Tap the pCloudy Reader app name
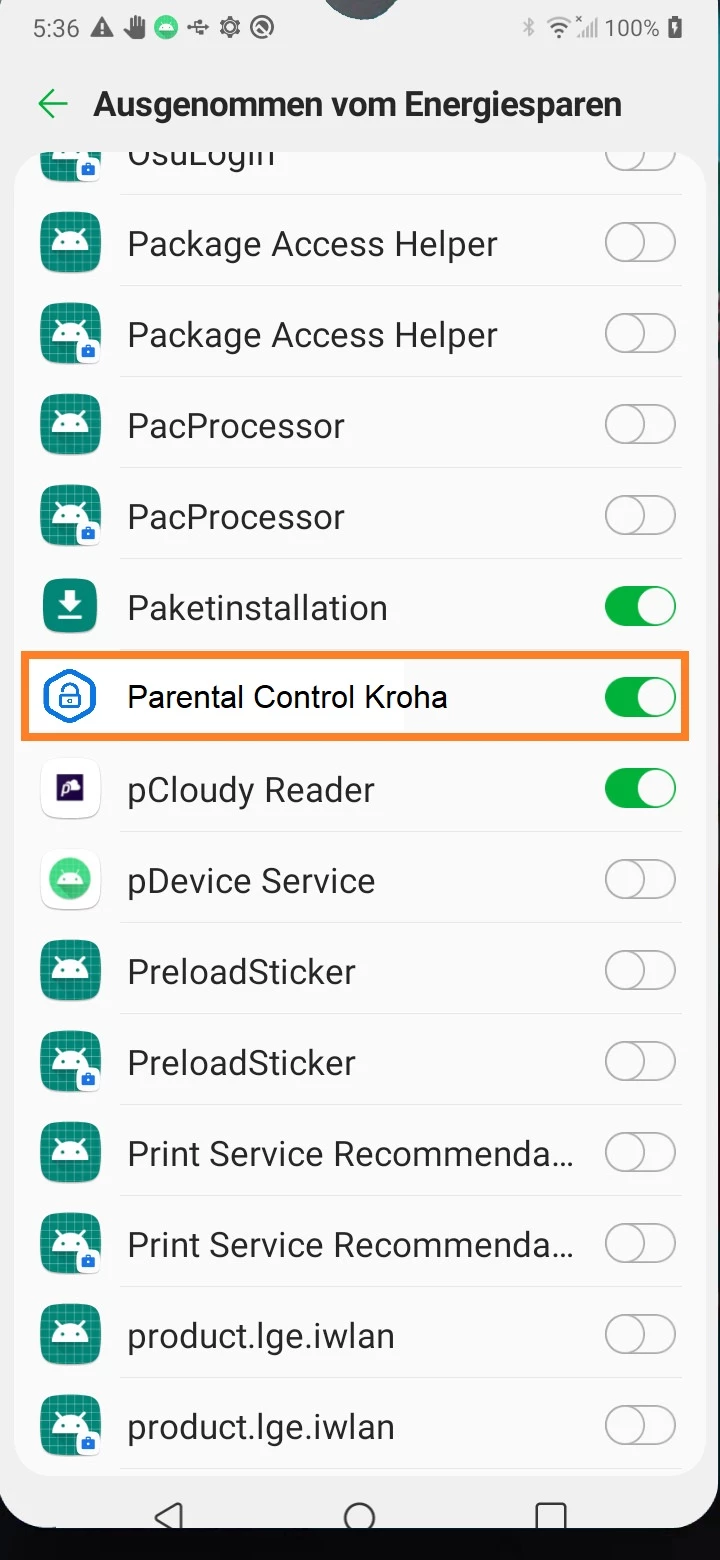This screenshot has height=1560, width=720. point(251,790)
